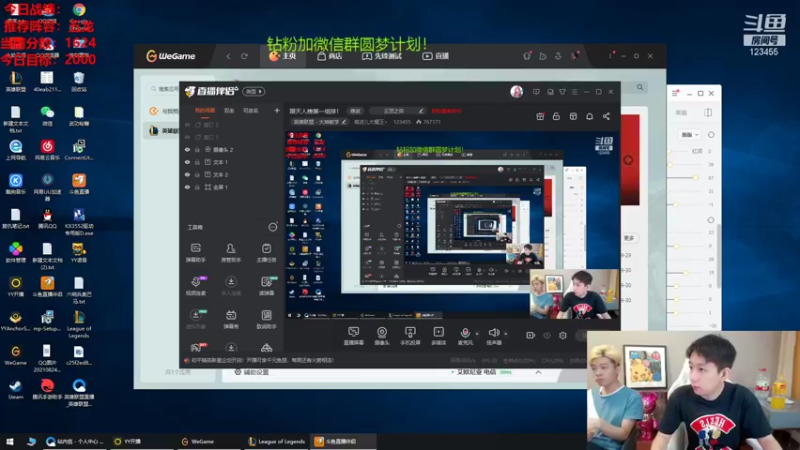Switch to League of Legends taskbar item
Viewport: 800px width, 450px height.
[x=277, y=441]
